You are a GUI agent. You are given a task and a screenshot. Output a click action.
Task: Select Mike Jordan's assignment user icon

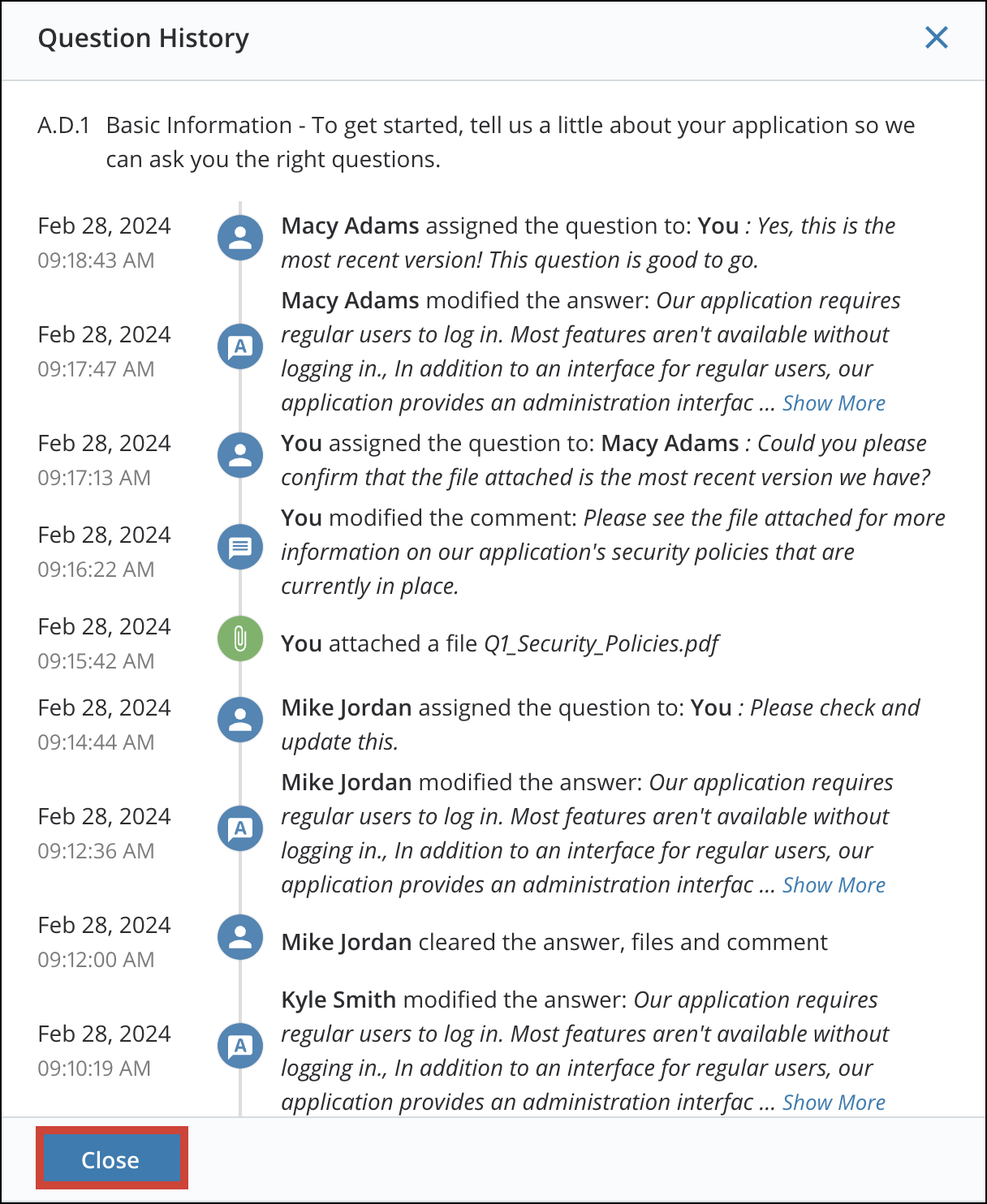click(x=240, y=720)
